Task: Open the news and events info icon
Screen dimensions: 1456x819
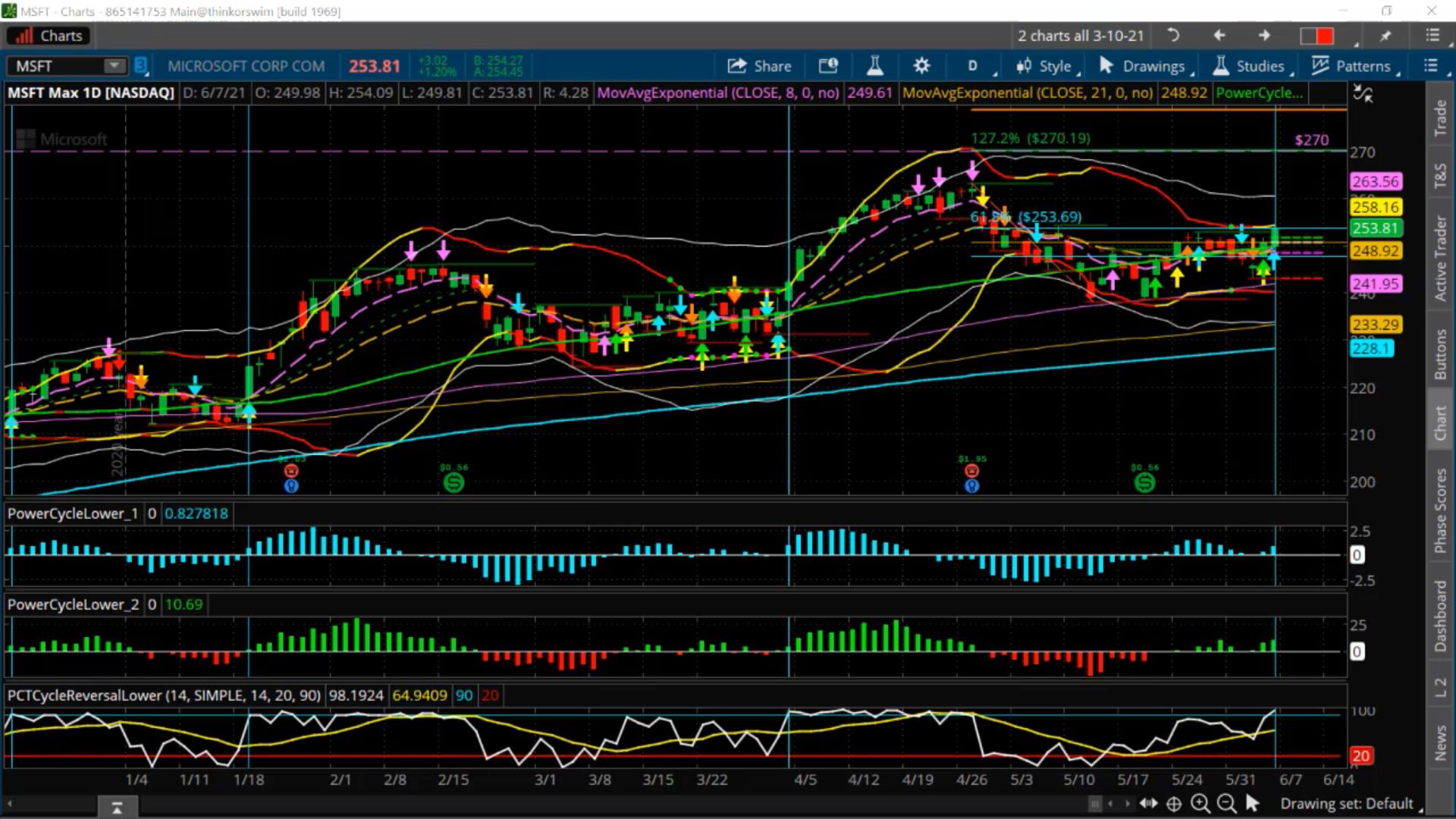Action: 828,66
